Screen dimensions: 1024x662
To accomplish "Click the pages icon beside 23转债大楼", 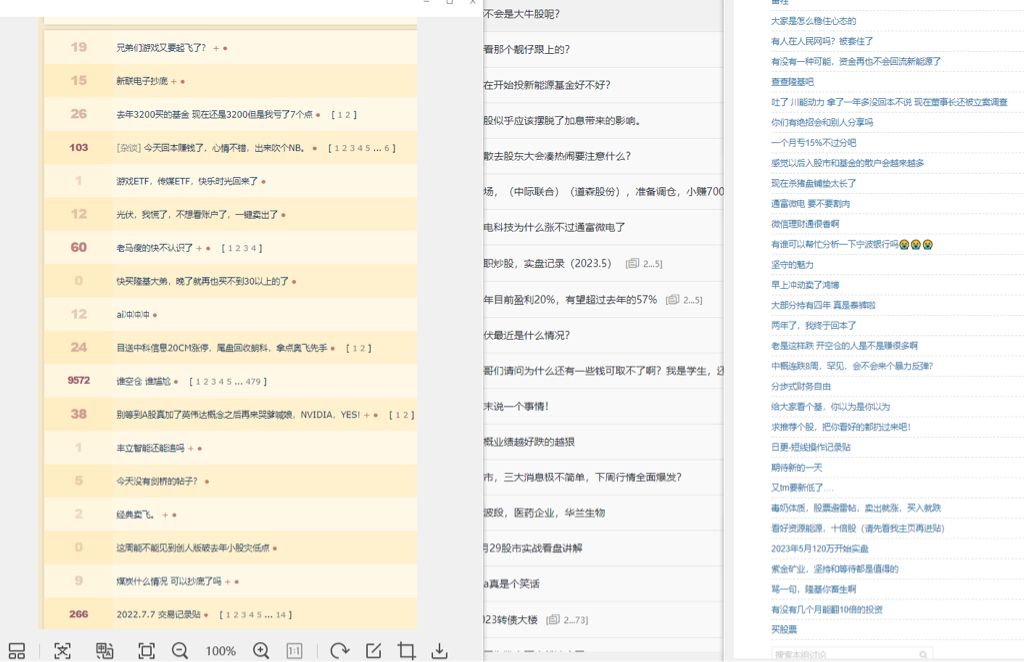I will point(553,620).
